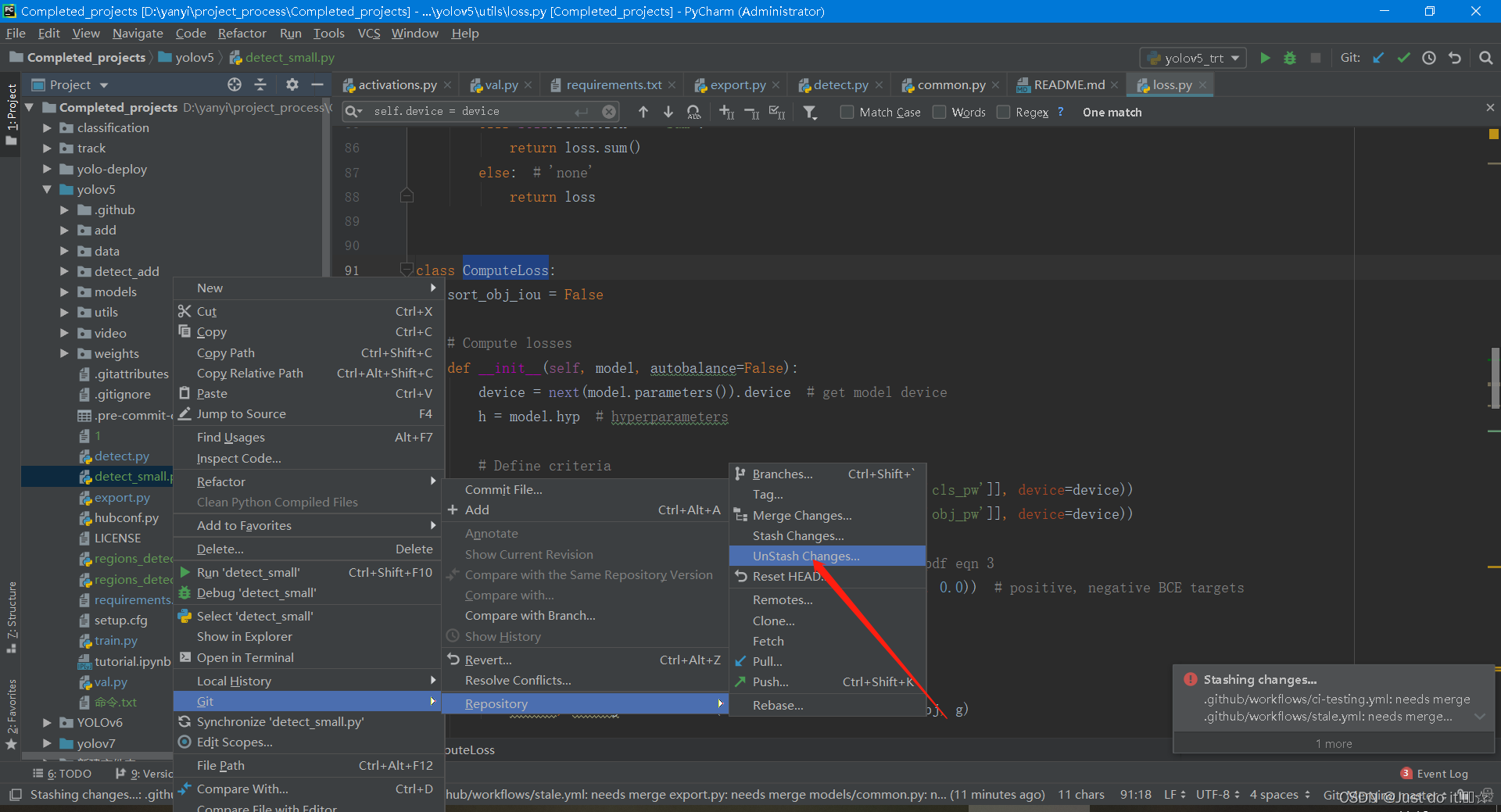Screen dimensions: 1501x812
Task: Click the regex help question mark
Action: [x=1060, y=112]
